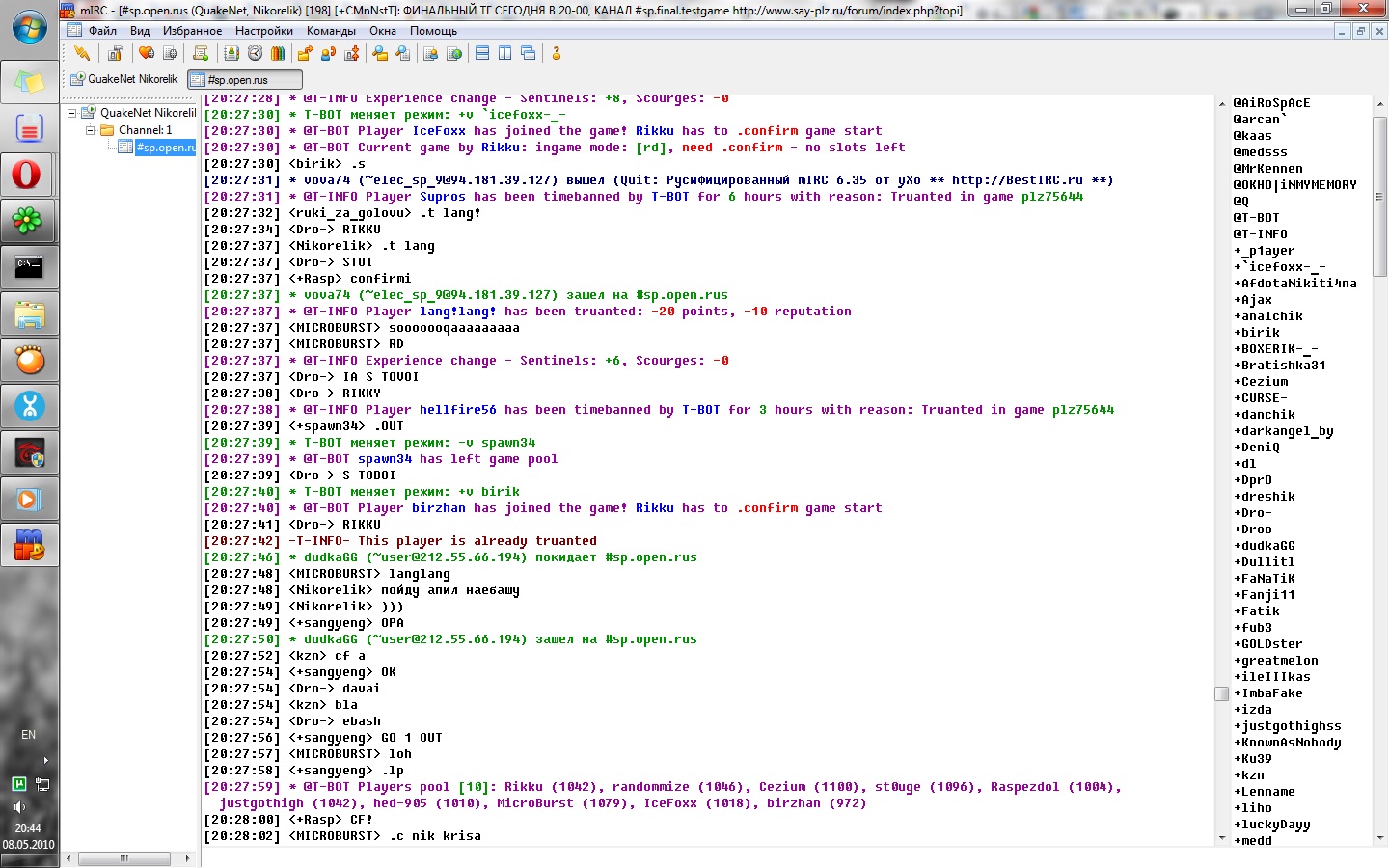
Task: Open Opera from the Windows taskbar
Action: [28, 175]
